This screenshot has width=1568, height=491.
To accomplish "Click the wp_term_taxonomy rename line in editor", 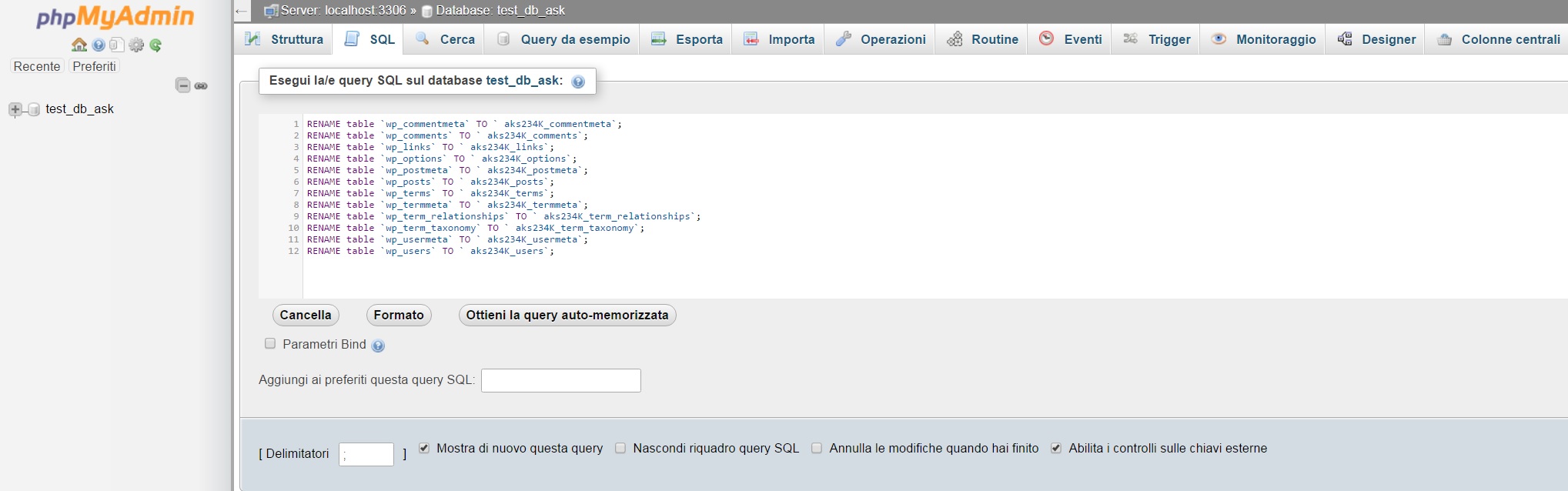I will pos(476,228).
